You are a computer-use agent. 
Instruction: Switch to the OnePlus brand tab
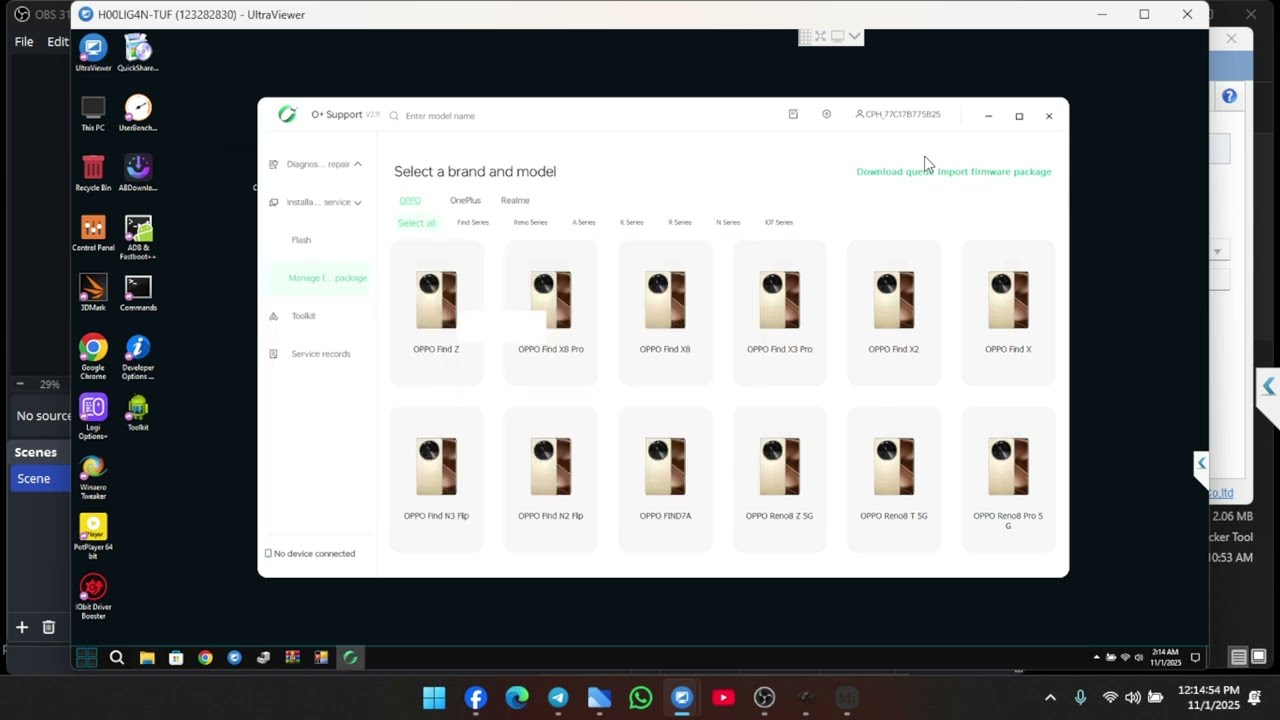pos(465,200)
